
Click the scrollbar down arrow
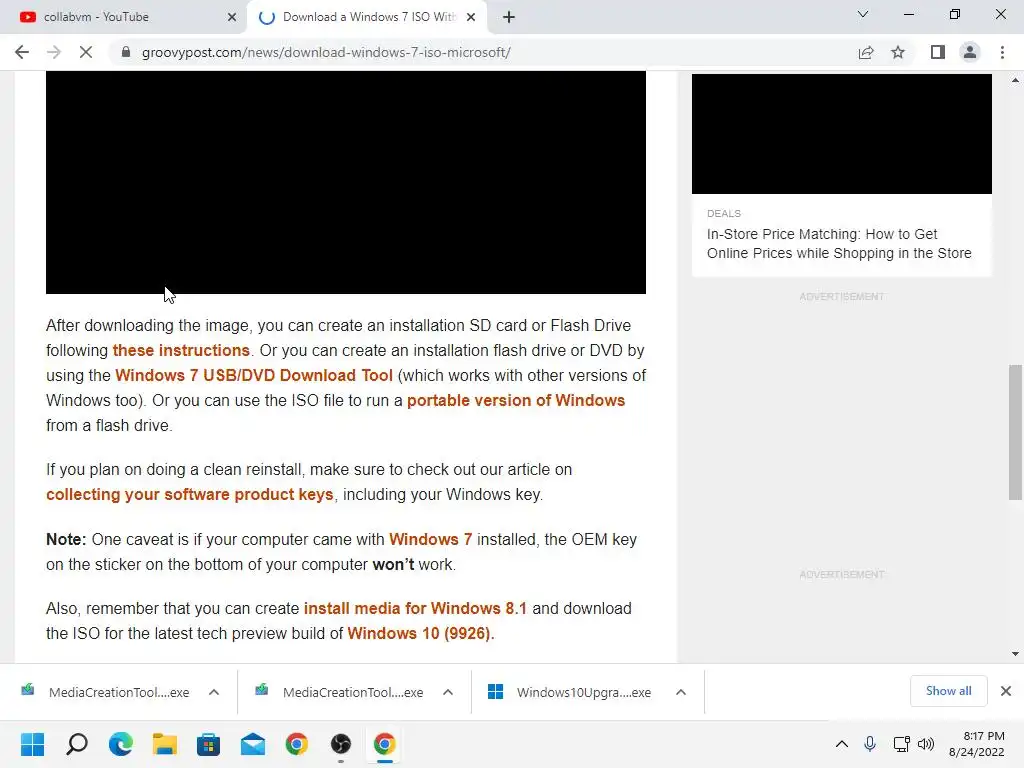(x=1015, y=654)
